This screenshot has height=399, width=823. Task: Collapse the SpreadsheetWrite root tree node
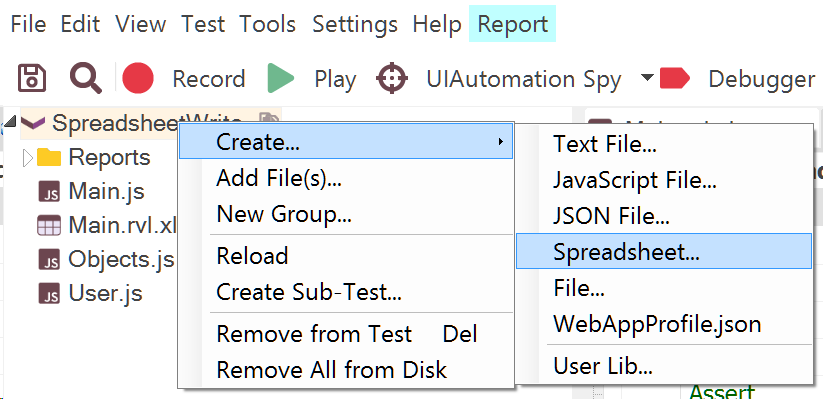11,123
